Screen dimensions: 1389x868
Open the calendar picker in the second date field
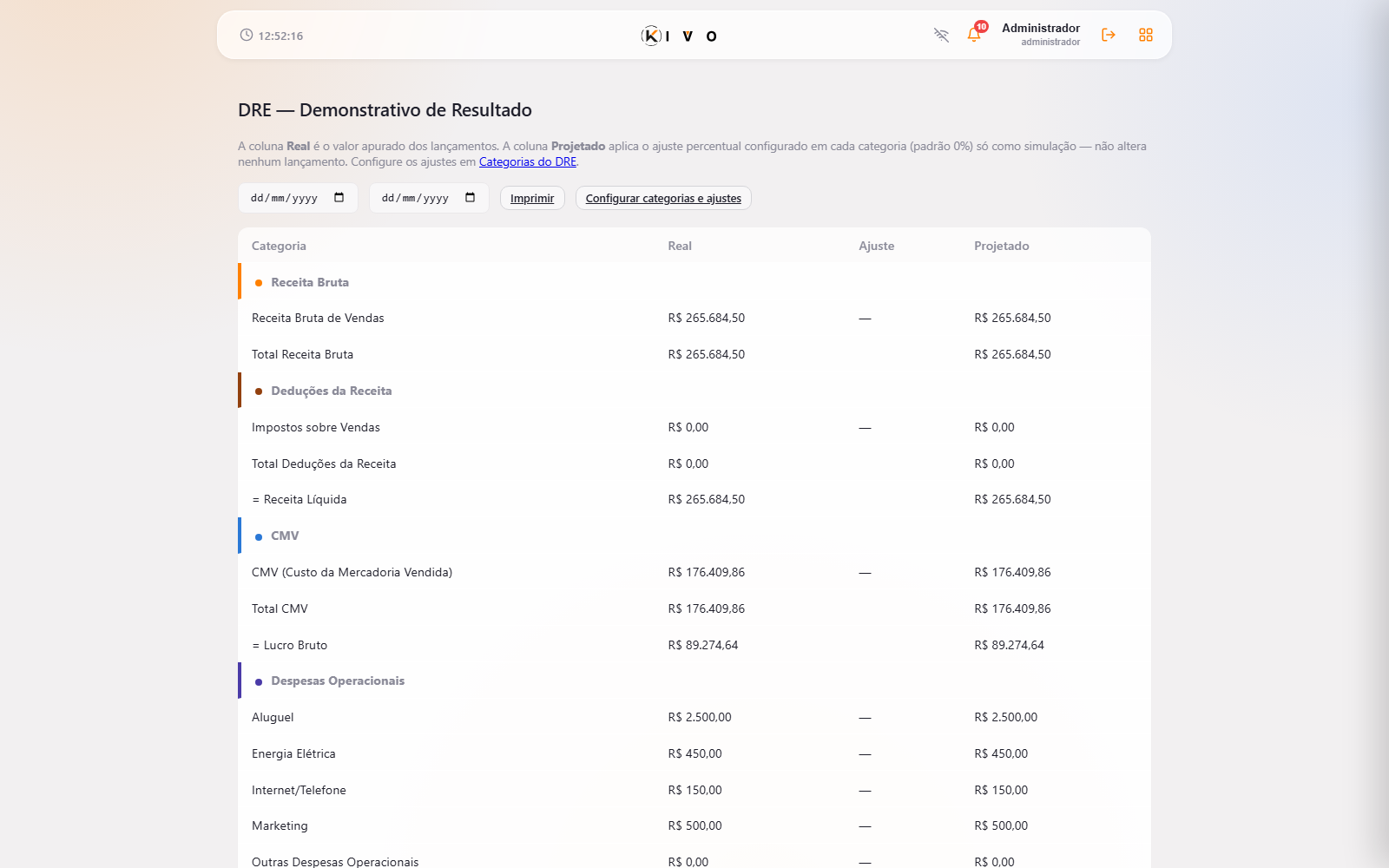(471, 198)
